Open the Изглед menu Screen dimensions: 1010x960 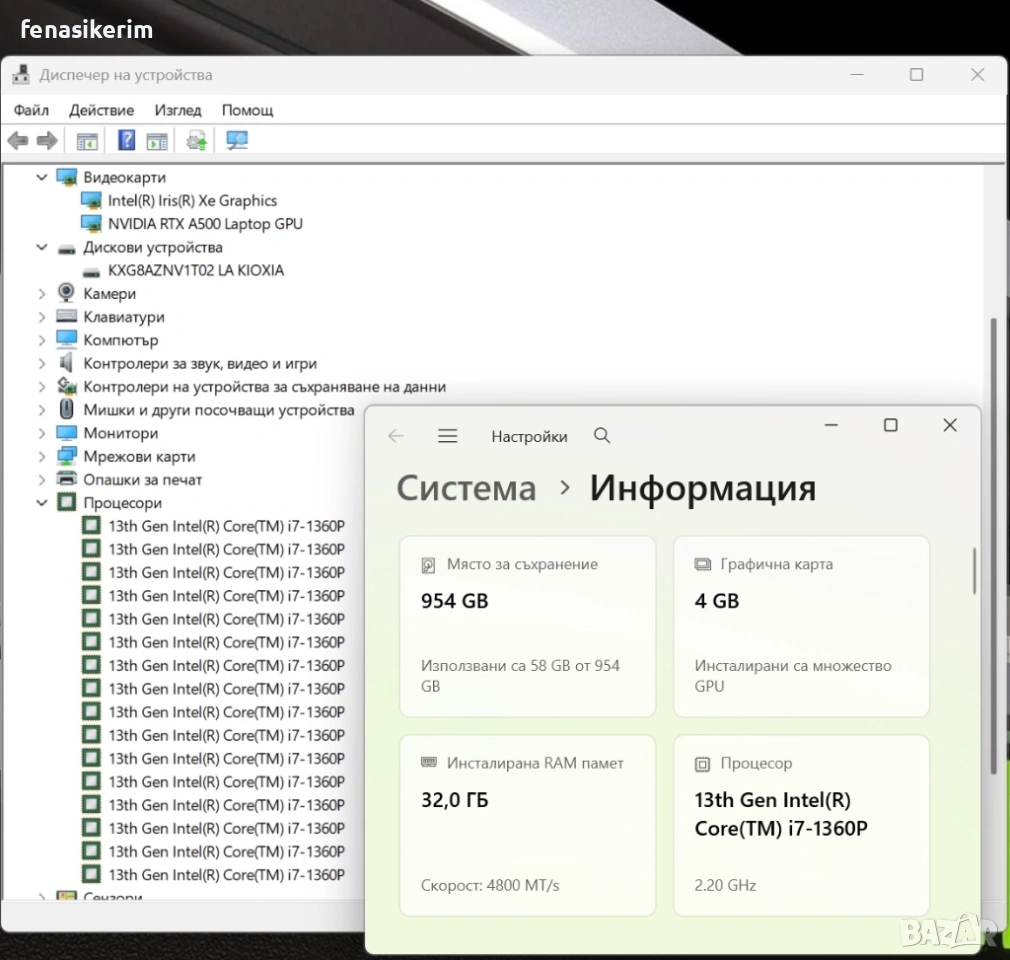coord(178,110)
